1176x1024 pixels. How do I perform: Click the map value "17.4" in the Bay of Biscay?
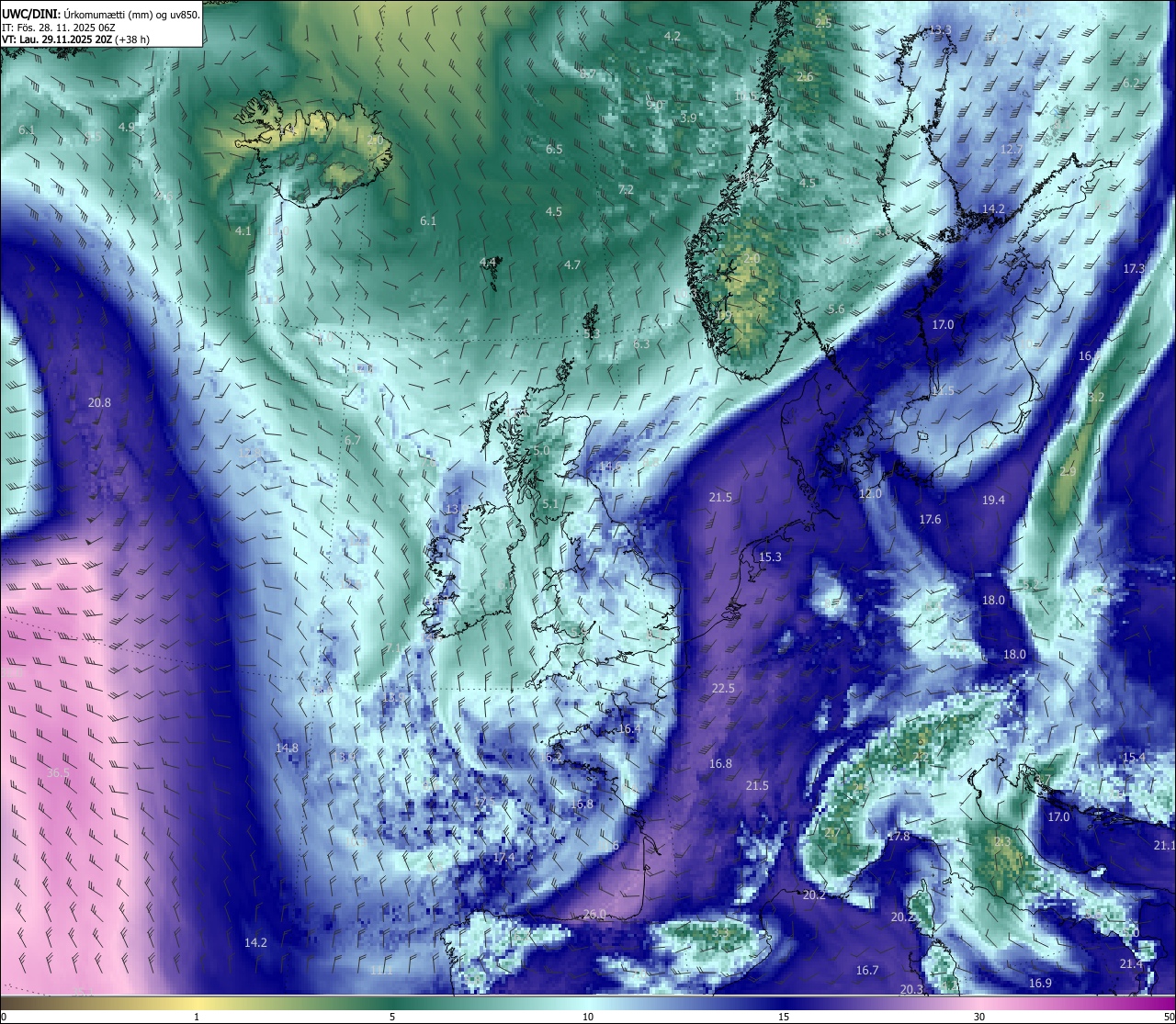click(503, 858)
